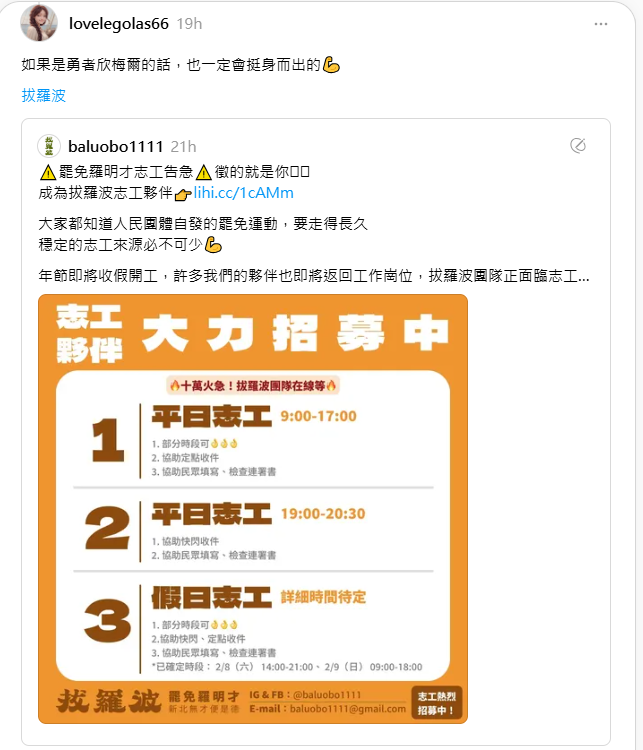643x750 pixels.
Task: Click the pointing hand emoji before link
Action: pos(183,194)
